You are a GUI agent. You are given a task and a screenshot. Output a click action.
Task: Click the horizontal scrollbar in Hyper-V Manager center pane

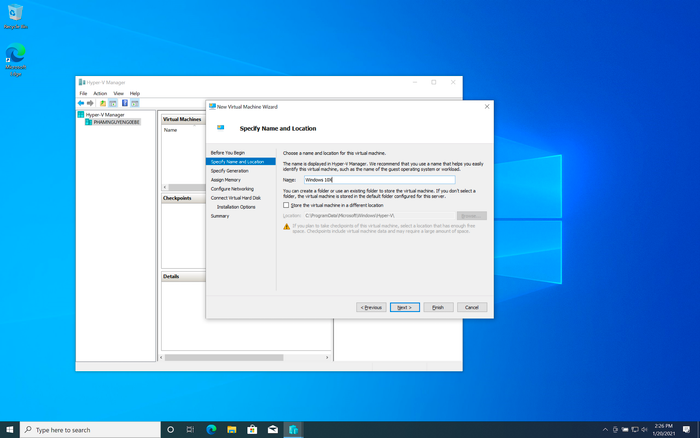(x=224, y=358)
